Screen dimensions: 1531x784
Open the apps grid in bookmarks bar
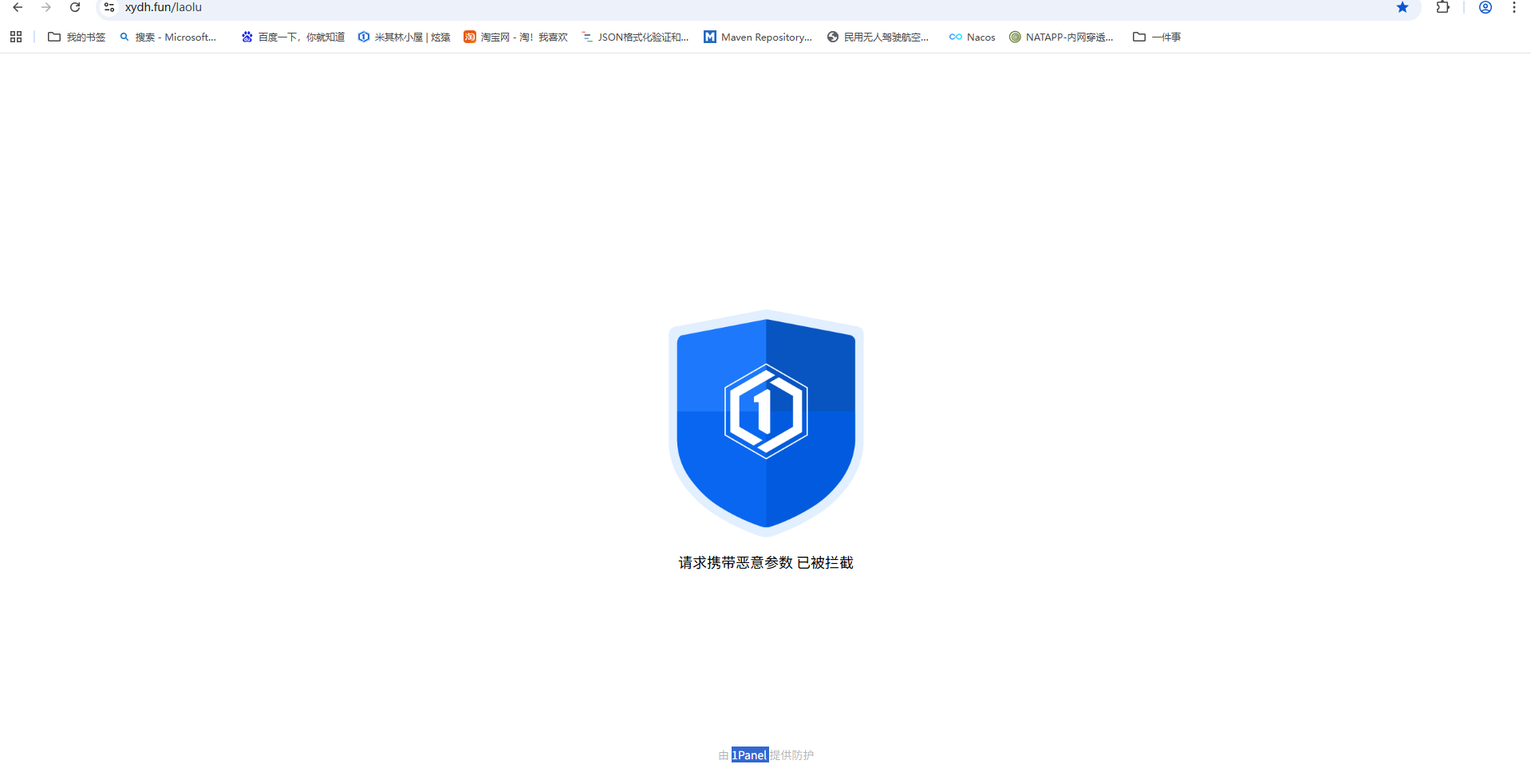[16, 37]
